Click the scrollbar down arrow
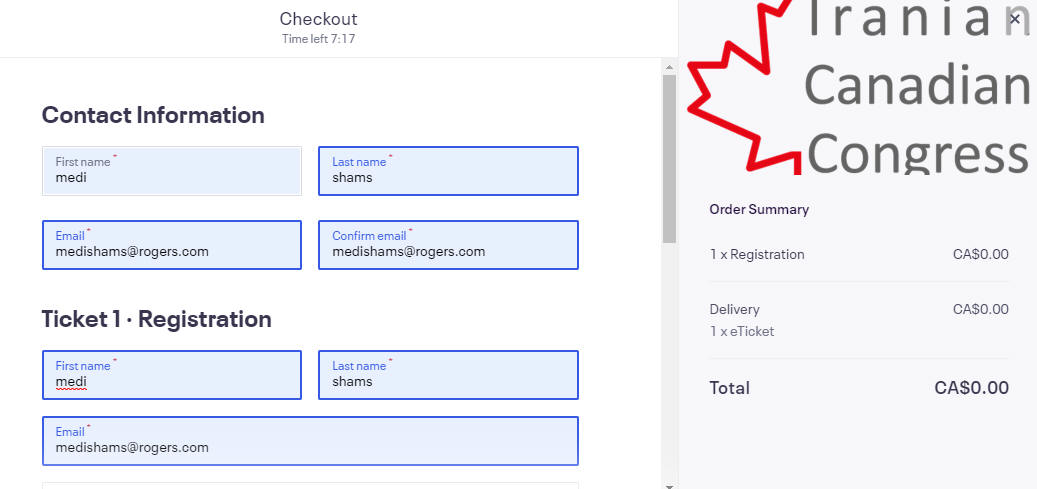The image size is (1037, 489). [x=669, y=486]
